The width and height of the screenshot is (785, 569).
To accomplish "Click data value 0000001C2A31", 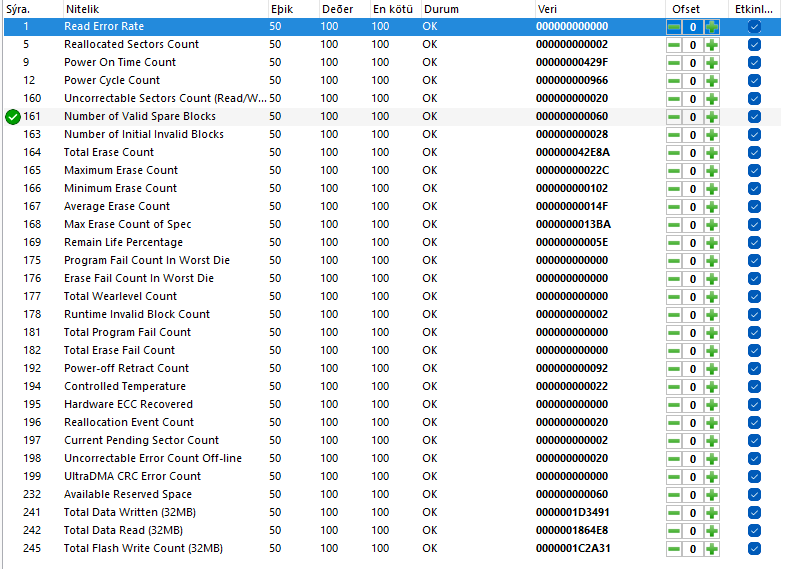I will tap(573, 548).
